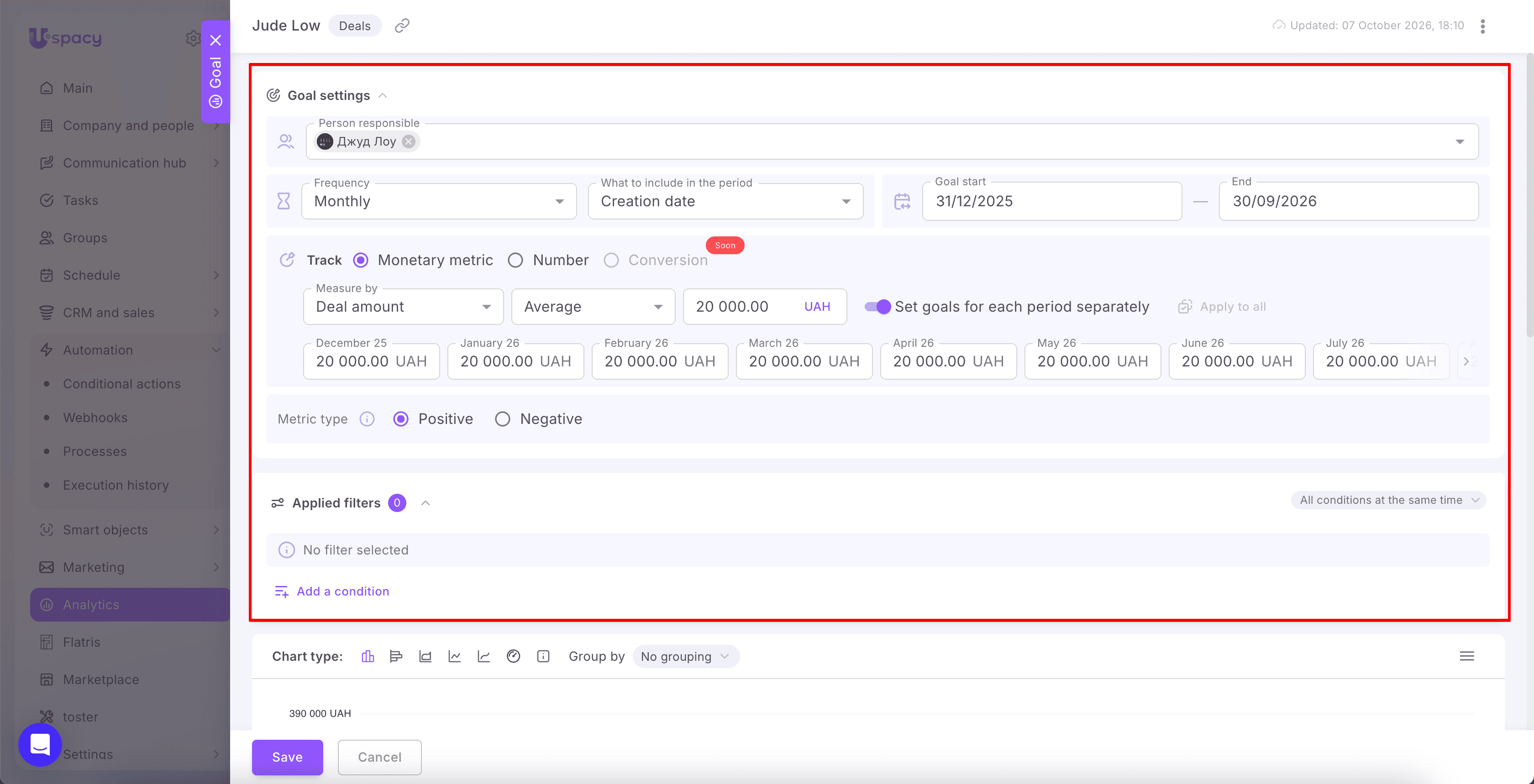Close the Goal side panel
The image size is (1534, 784).
(x=215, y=41)
